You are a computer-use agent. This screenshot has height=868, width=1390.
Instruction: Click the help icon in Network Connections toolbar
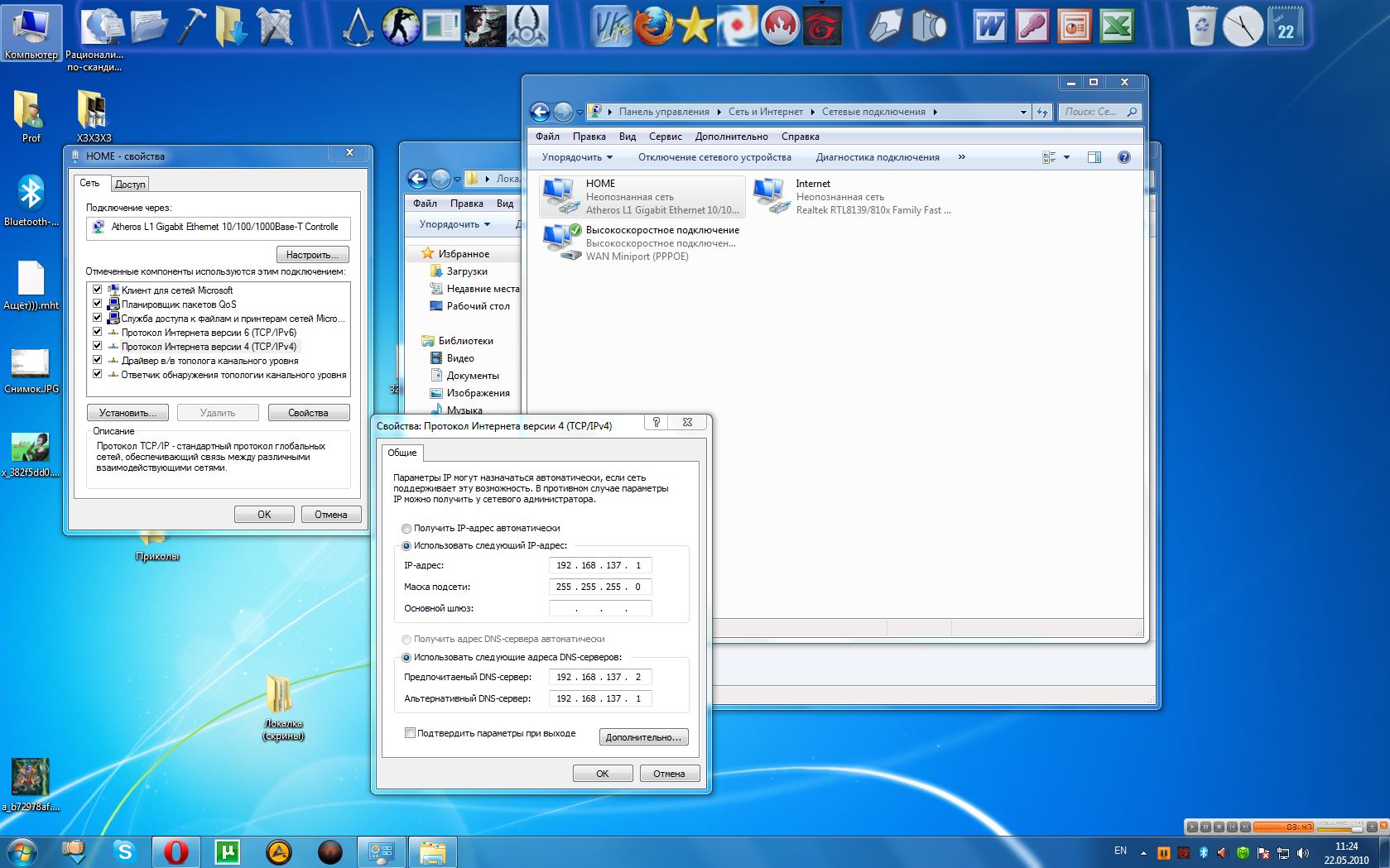point(1123,157)
